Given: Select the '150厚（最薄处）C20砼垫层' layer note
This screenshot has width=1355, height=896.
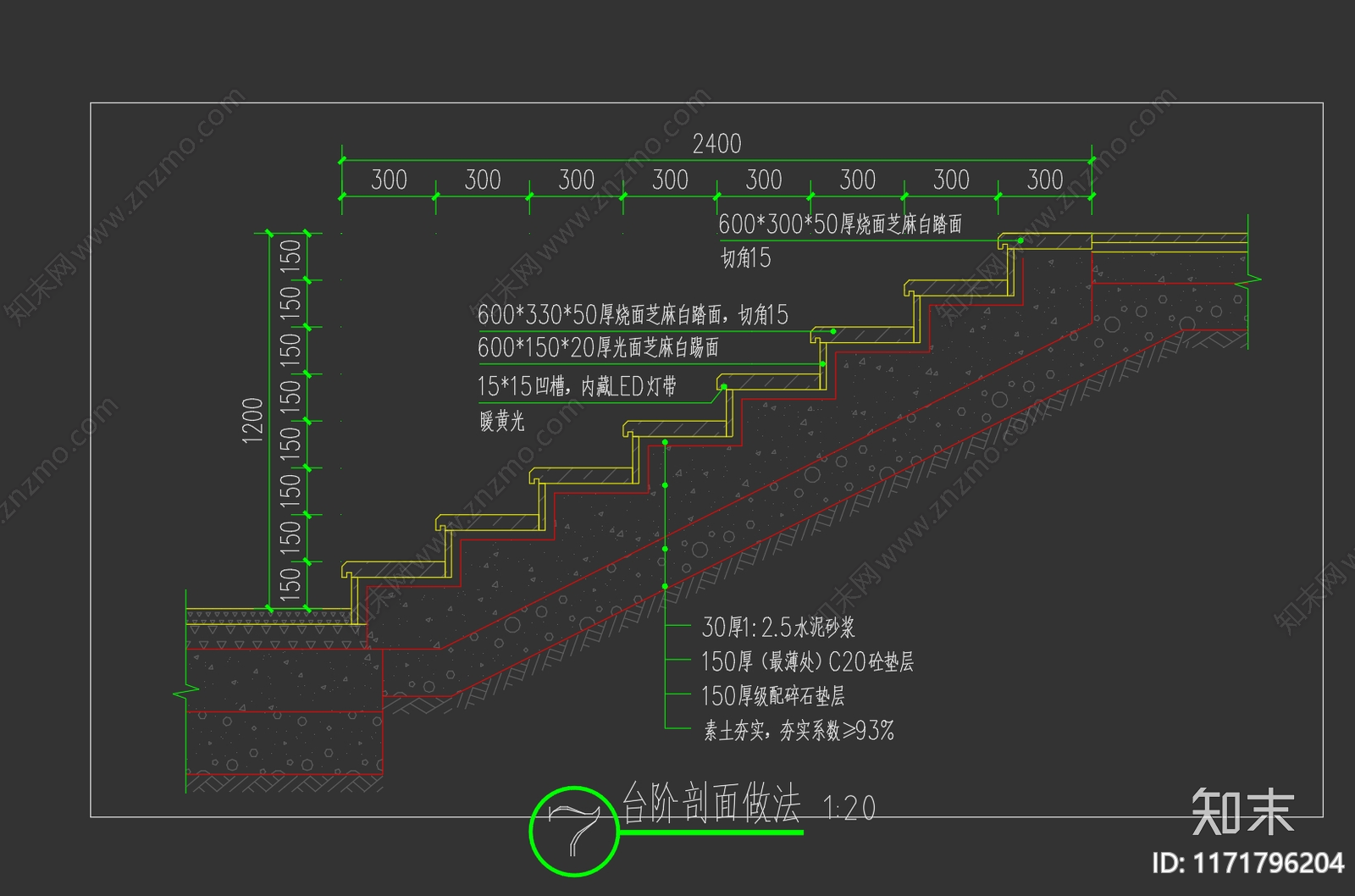Looking at the screenshot, I should (x=807, y=661).
